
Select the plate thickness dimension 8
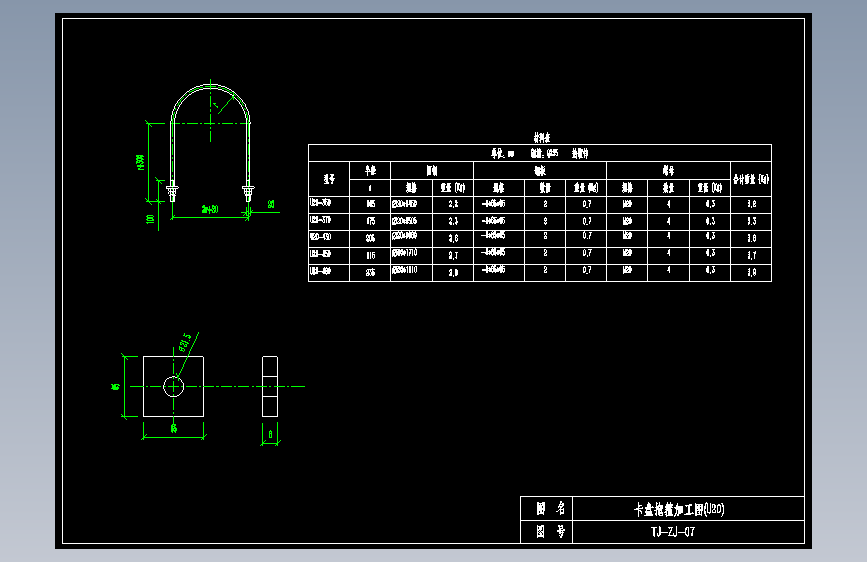tap(270, 434)
